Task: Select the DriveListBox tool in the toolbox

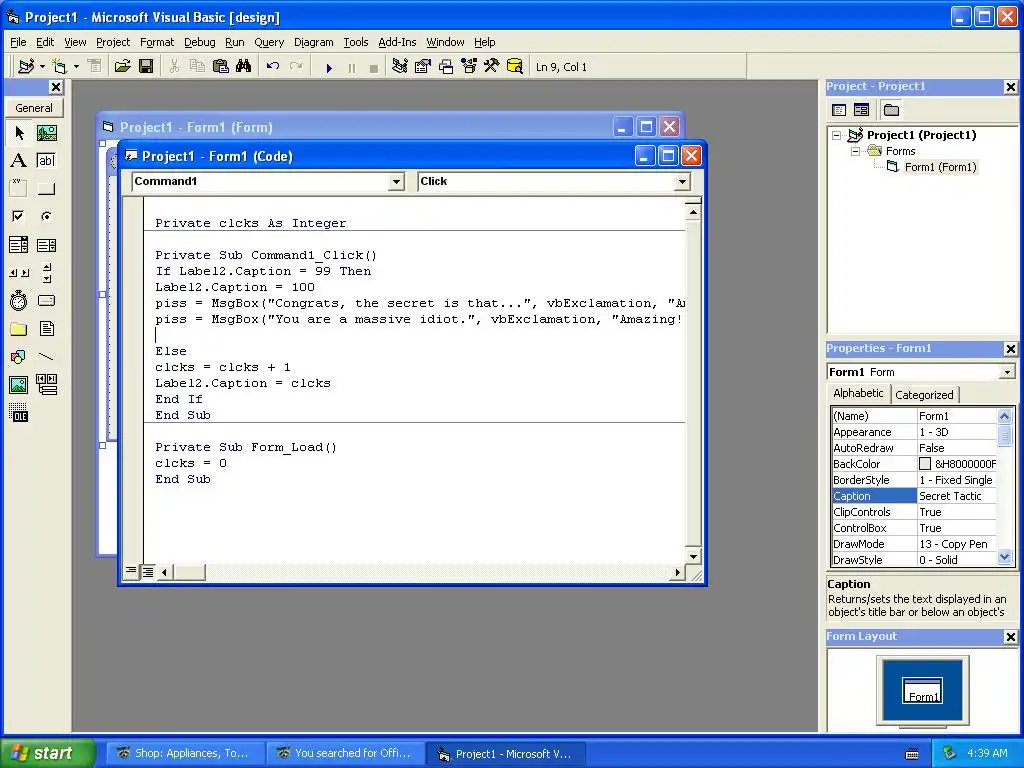Action: pyautogui.click(x=46, y=300)
